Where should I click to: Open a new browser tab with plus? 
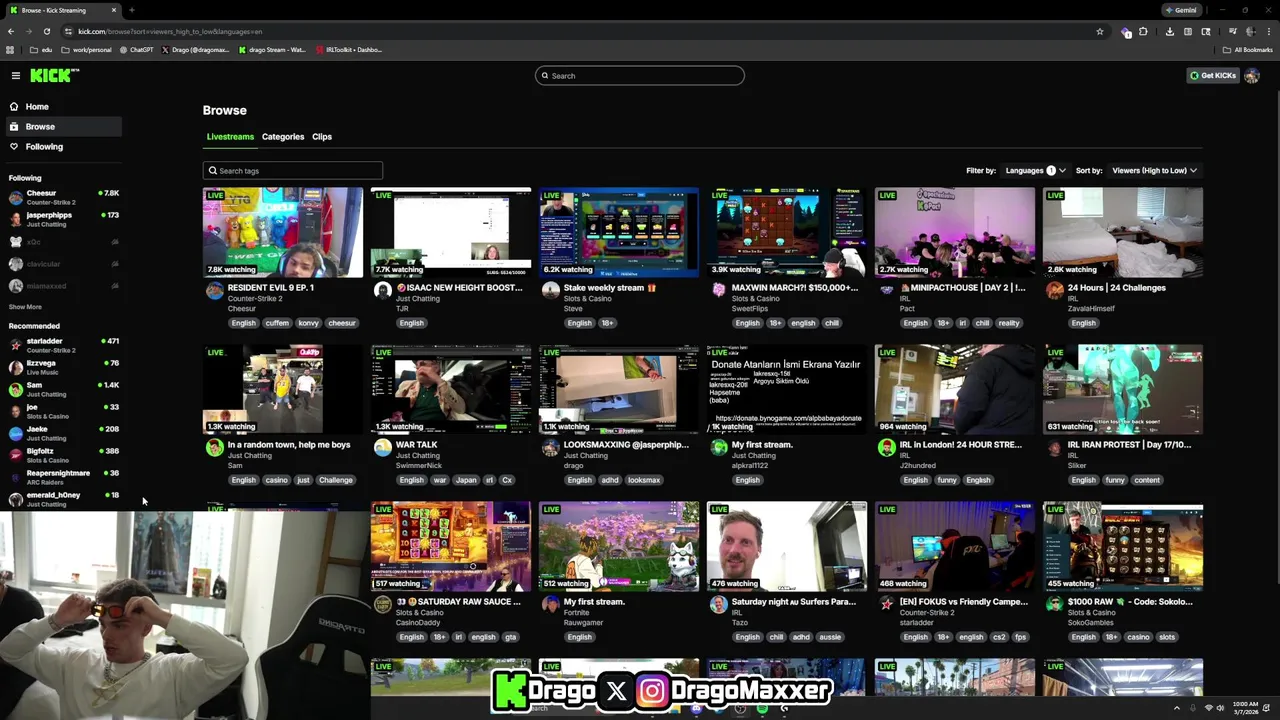131,10
